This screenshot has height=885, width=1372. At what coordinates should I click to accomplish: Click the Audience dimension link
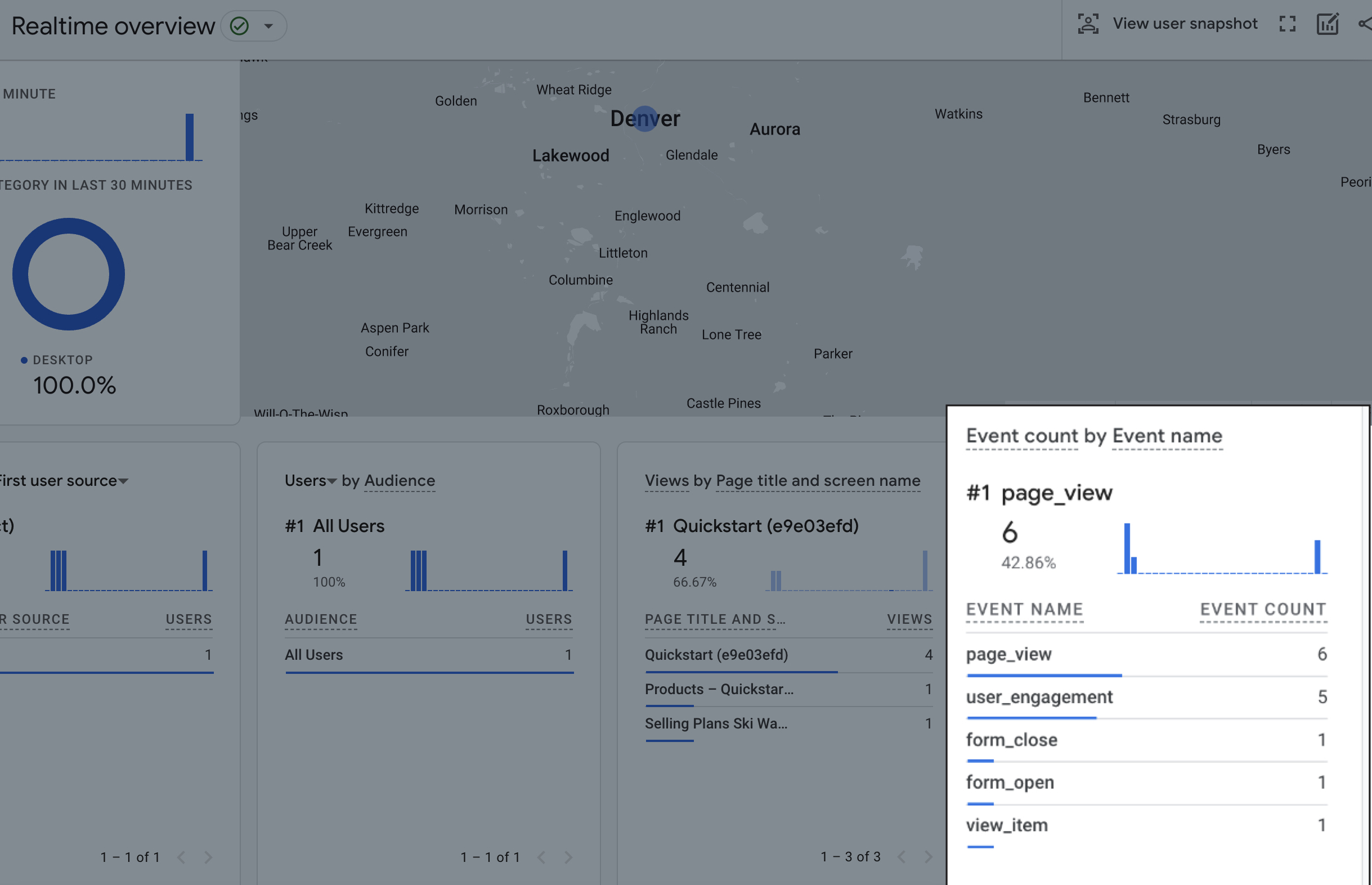click(x=399, y=480)
